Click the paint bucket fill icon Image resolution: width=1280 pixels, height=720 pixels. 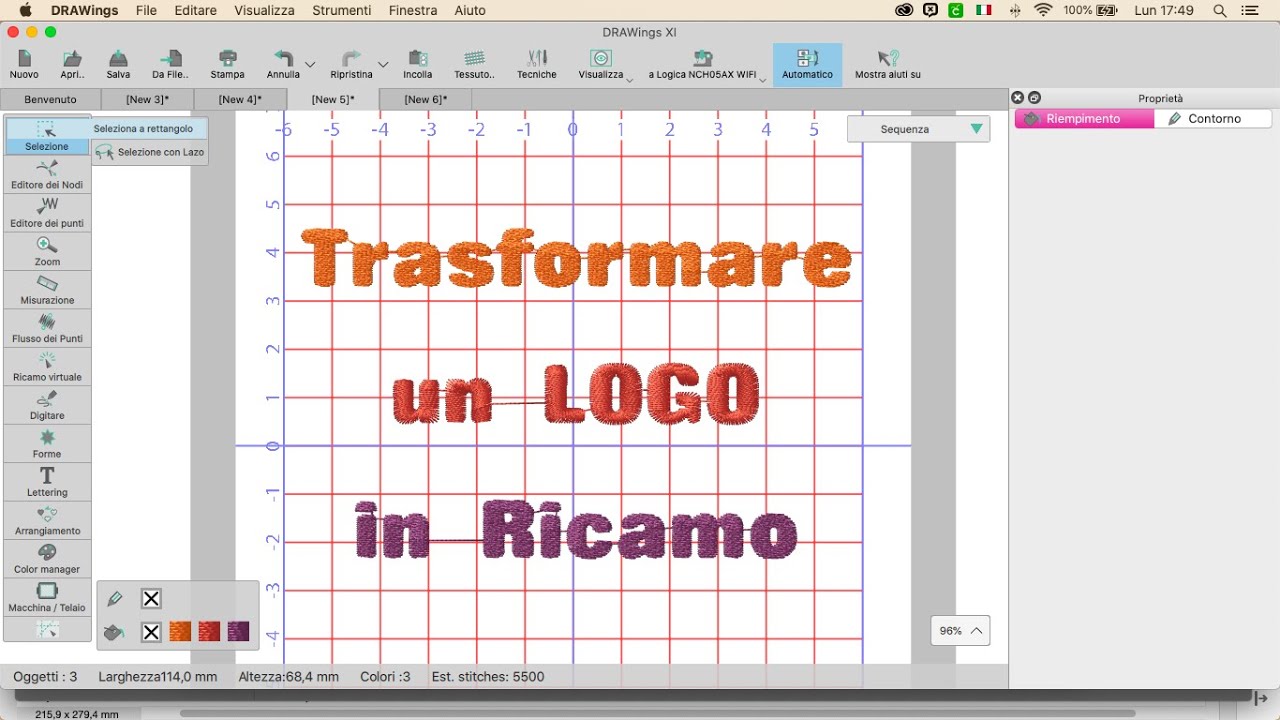(115, 632)
